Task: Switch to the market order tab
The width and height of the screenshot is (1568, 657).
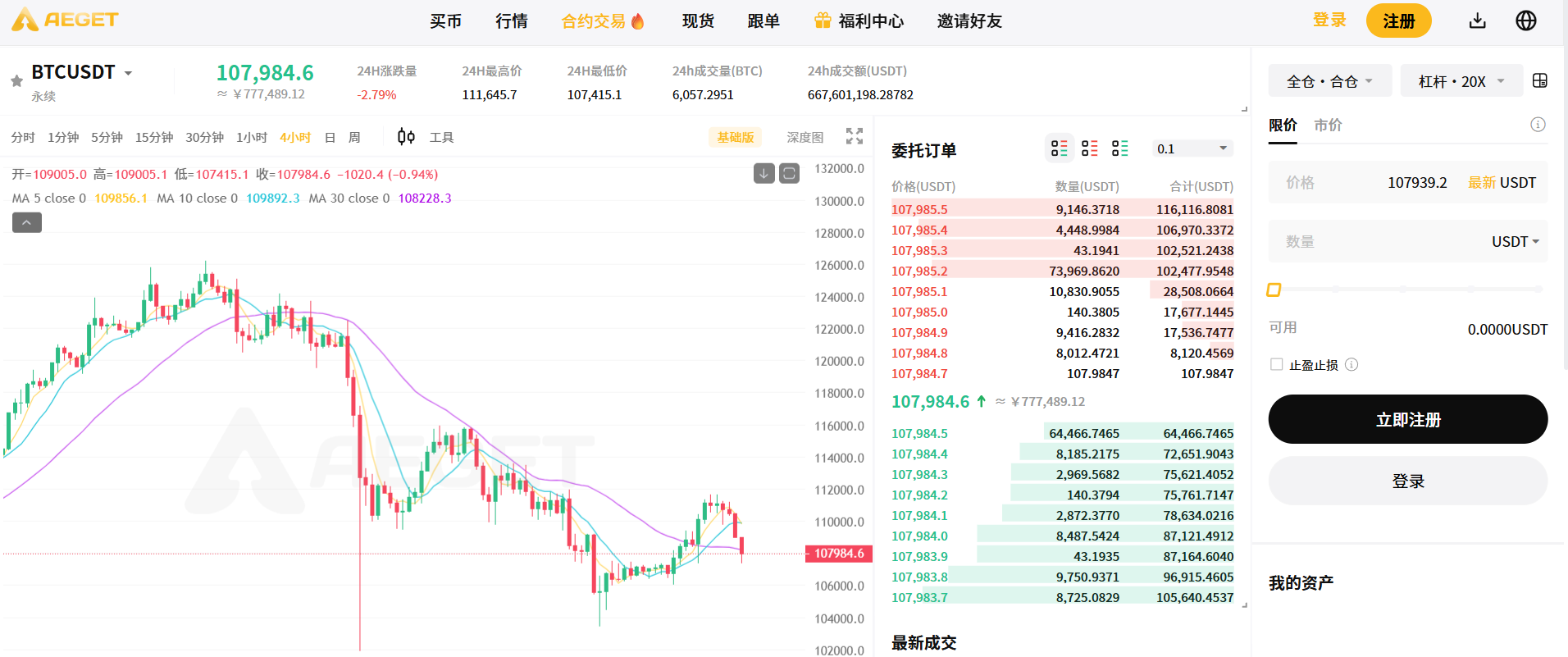Action: [x=1328, y=125]
